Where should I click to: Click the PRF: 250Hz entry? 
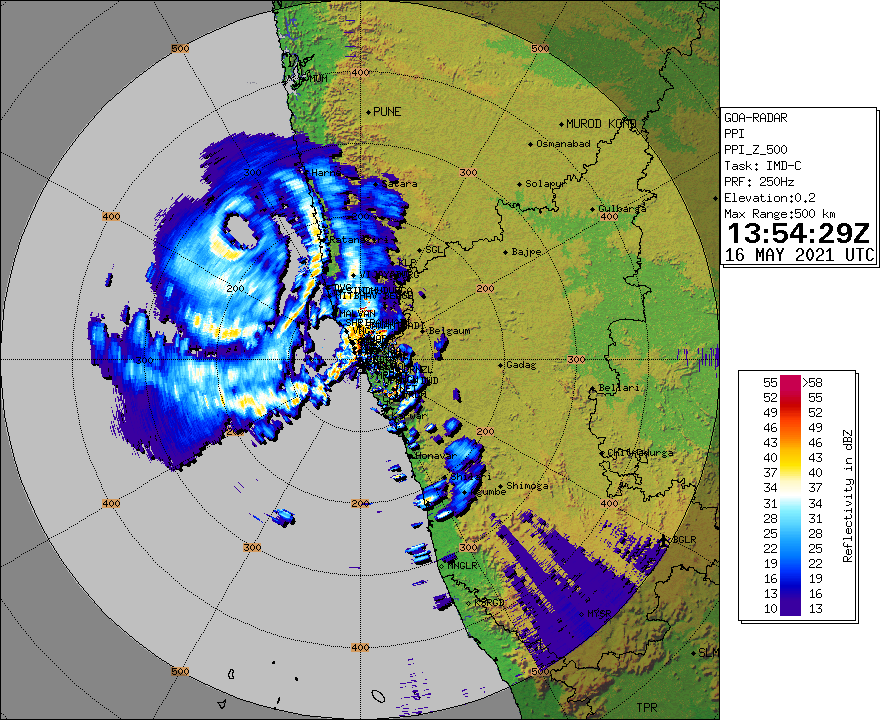tap(759, 182)
